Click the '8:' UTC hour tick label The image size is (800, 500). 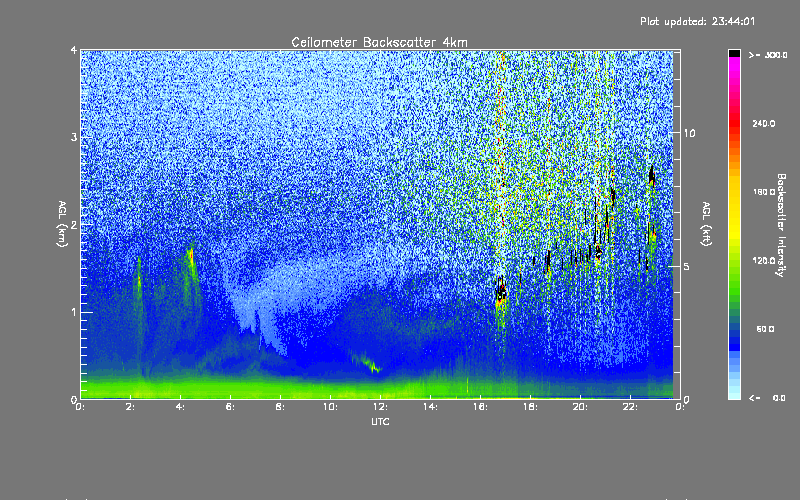coord(280,407)
